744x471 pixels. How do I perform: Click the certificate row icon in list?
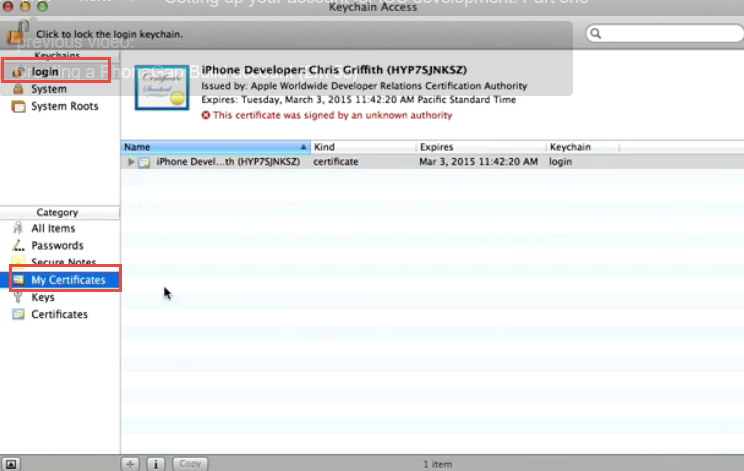pyautogui.click(x=144, y=162)
